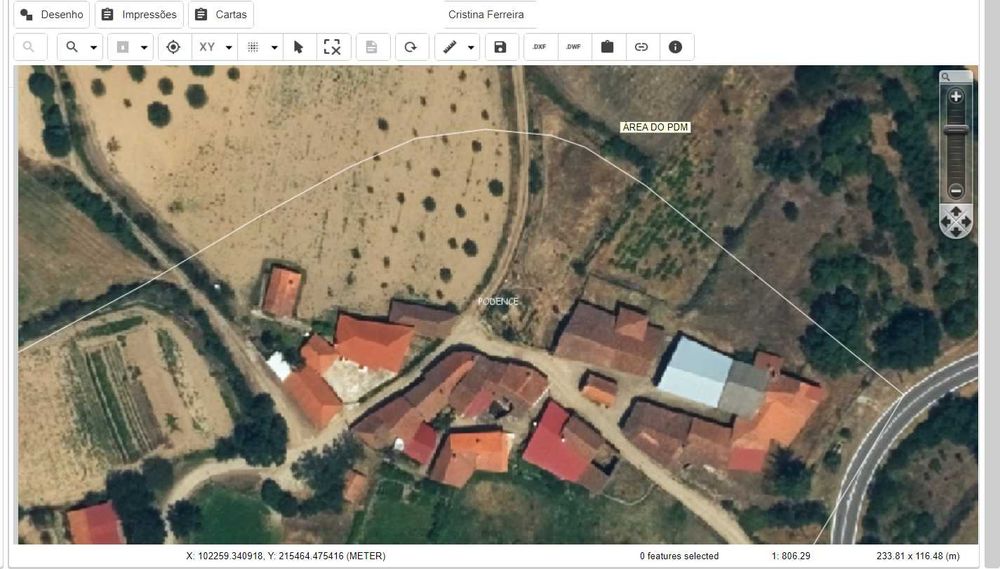1000x569 pixels.
Task: Click the save floppy disk icon
Action: pos(501,47)
